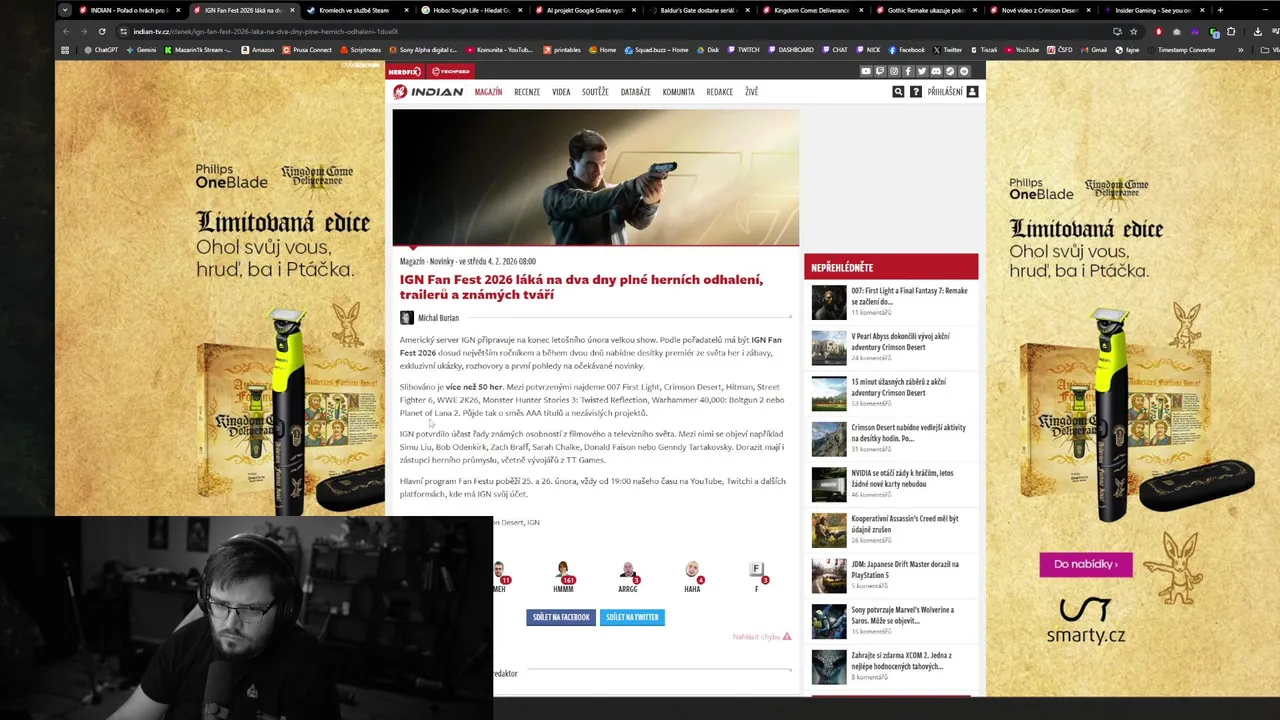The image size is (1280, 720).
Task: Open Kooperativní Assassin's Creed article
Action: [x=905, y=524]
